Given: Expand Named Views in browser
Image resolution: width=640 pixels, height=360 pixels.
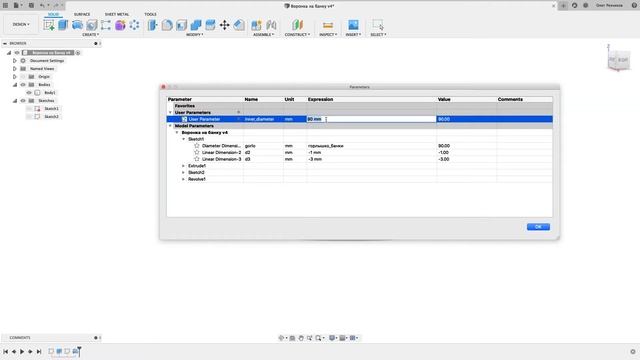Looking at the screenshot, I should 15,69.
